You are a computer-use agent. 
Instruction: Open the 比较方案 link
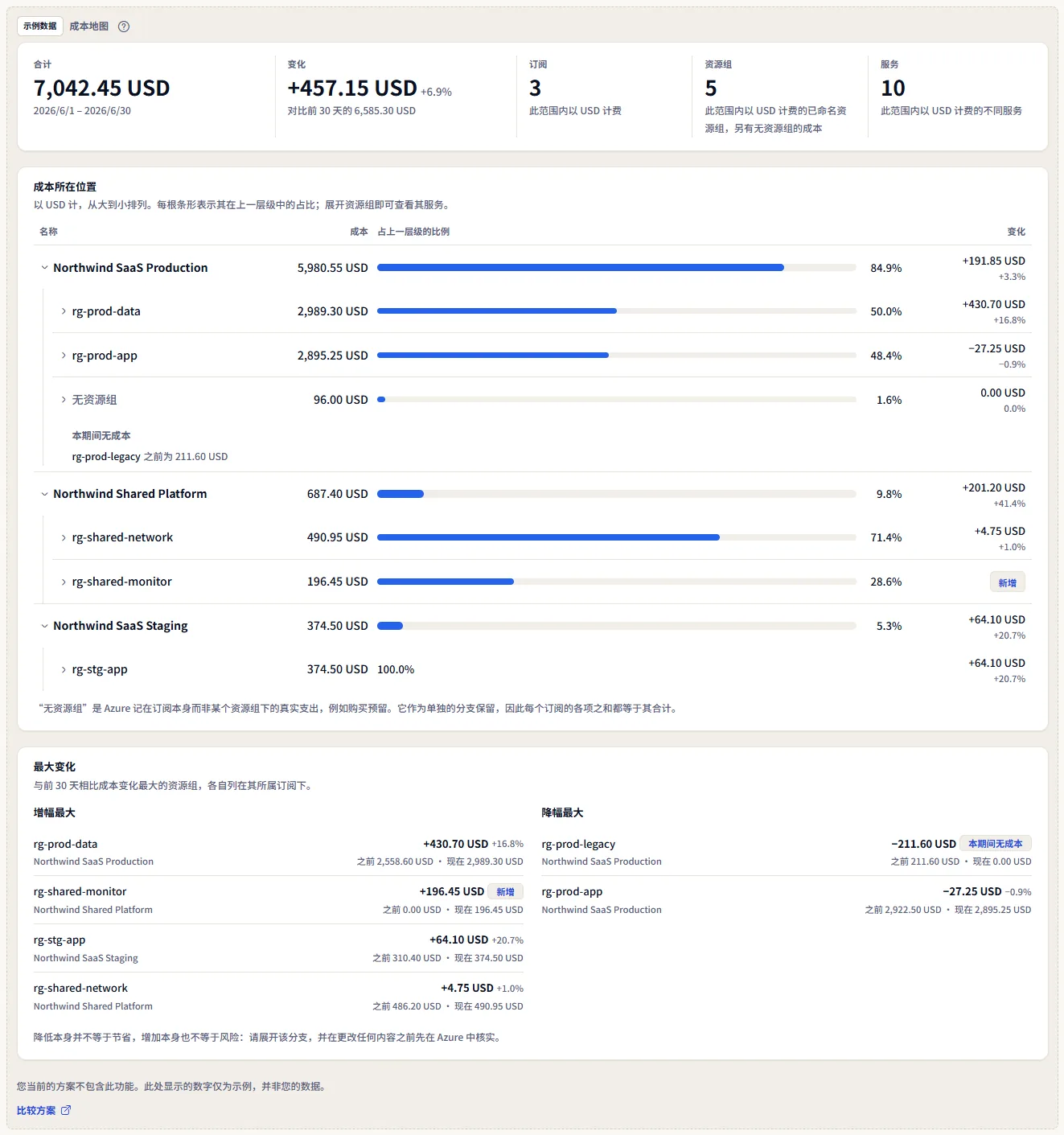click(43, 1110)
